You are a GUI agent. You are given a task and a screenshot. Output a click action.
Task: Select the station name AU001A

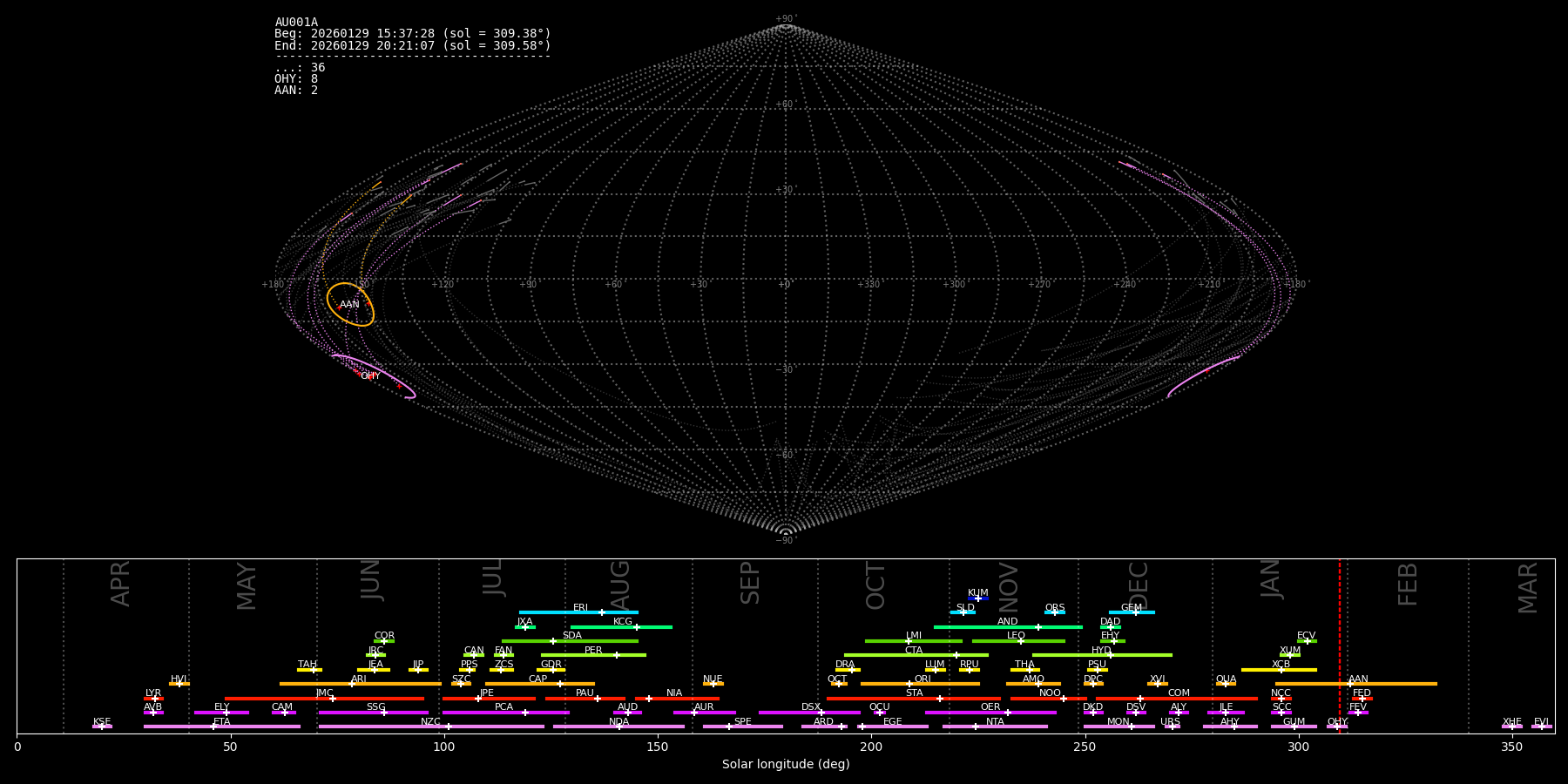tap(296, 23)
